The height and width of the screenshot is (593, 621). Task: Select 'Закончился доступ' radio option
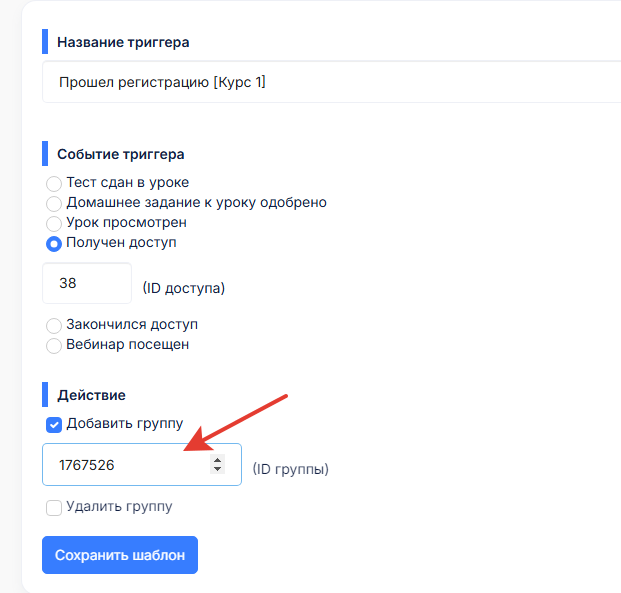(54, 325)
